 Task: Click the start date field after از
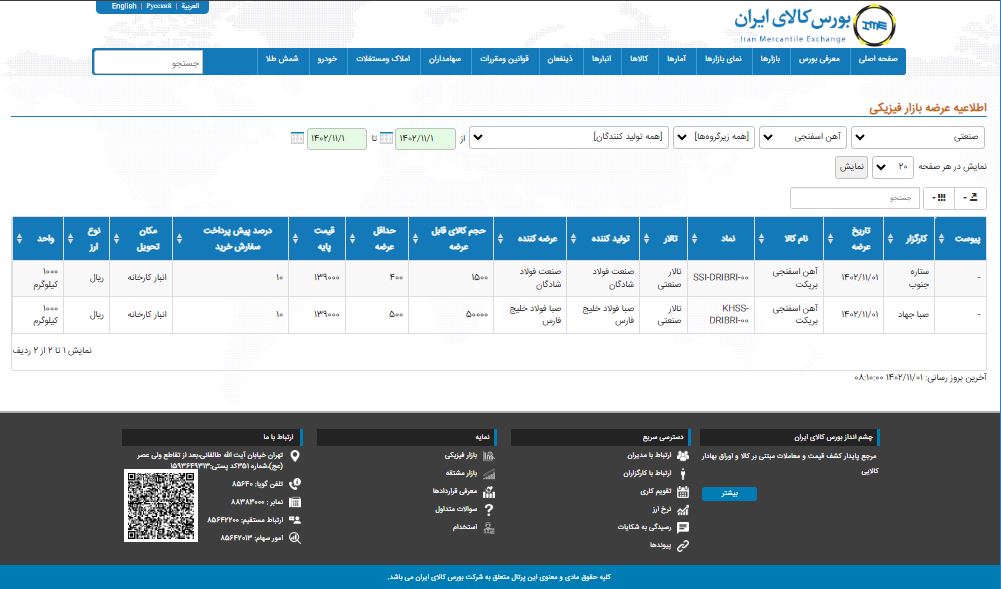pos(425,138)
